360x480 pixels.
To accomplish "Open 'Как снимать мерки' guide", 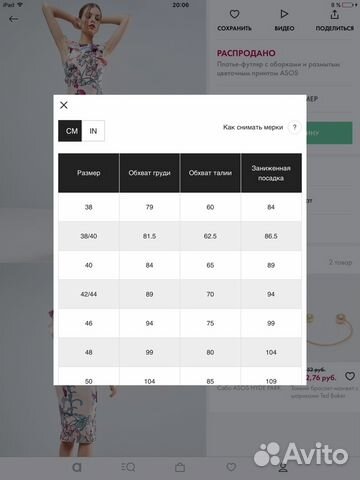I will tap(253, 127).
